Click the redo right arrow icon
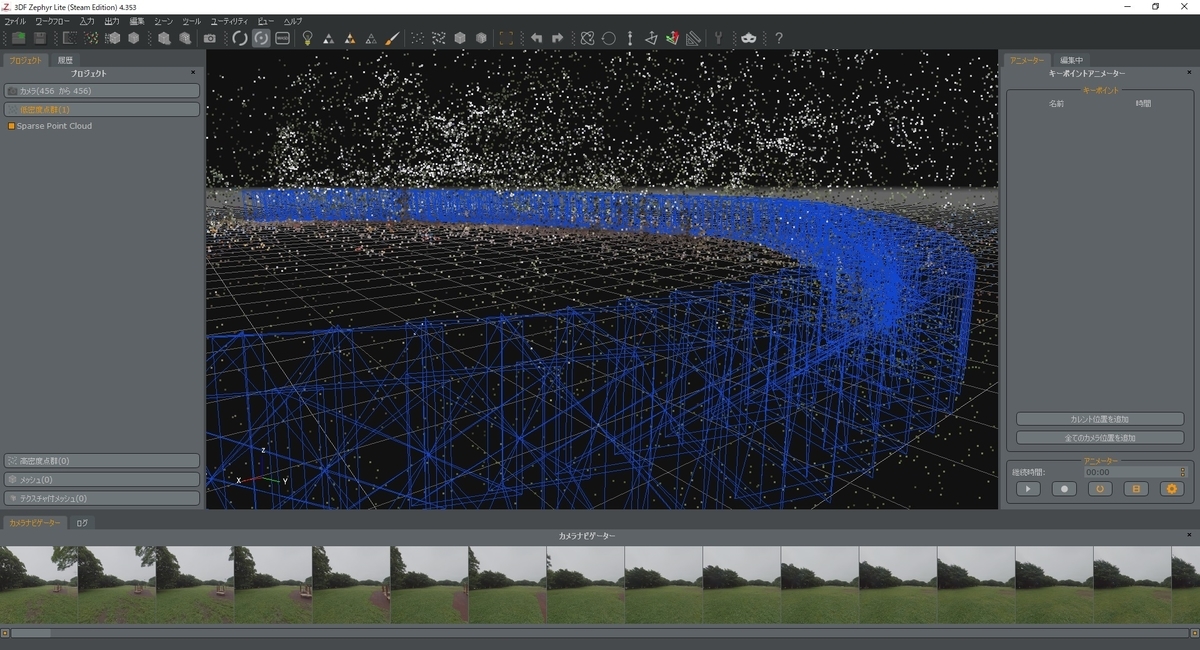Screen dimensions: 1200x650 click(x=557, y=38)
